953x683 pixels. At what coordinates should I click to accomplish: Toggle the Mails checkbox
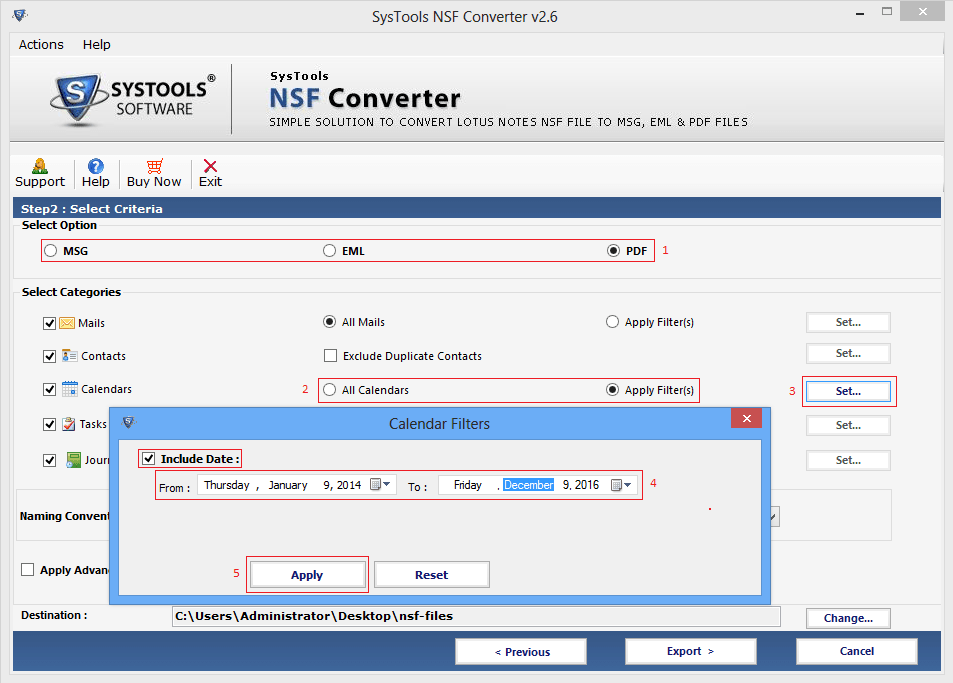[50, 323]
